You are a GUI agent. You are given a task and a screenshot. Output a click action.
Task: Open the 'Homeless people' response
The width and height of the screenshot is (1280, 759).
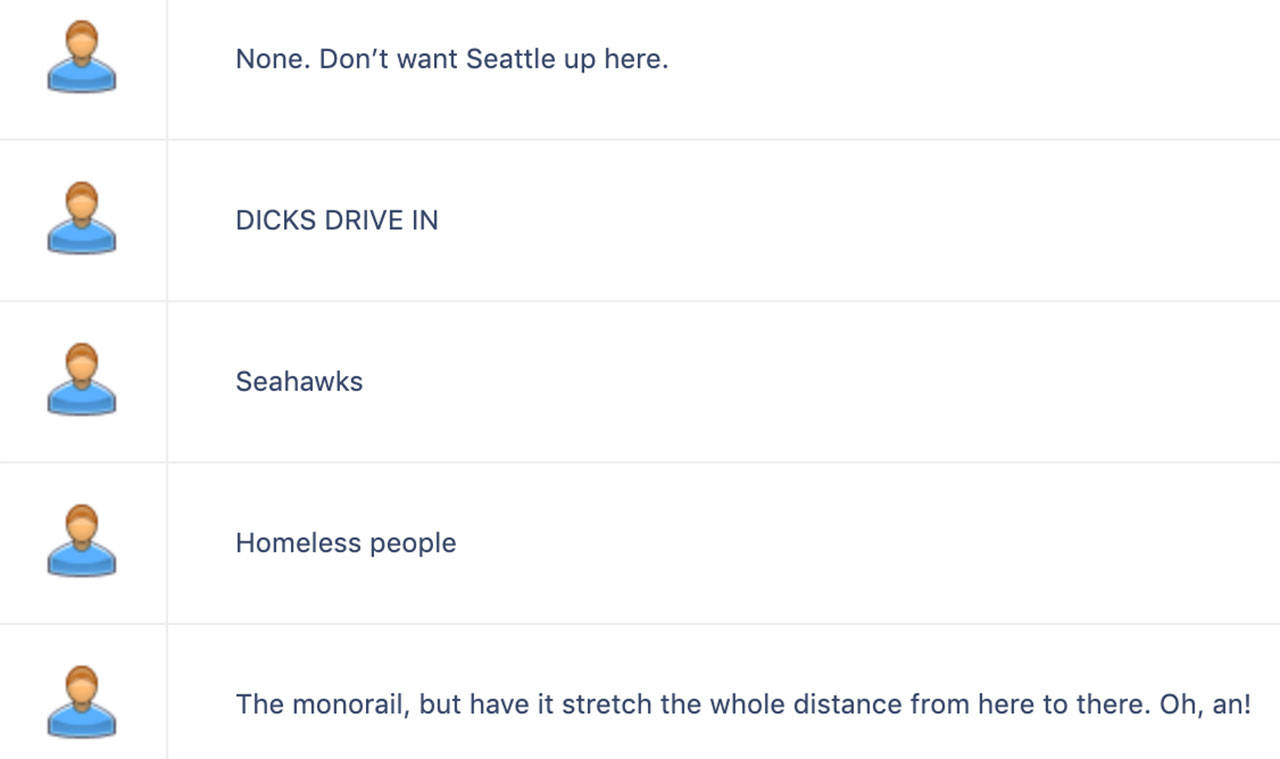346,543
